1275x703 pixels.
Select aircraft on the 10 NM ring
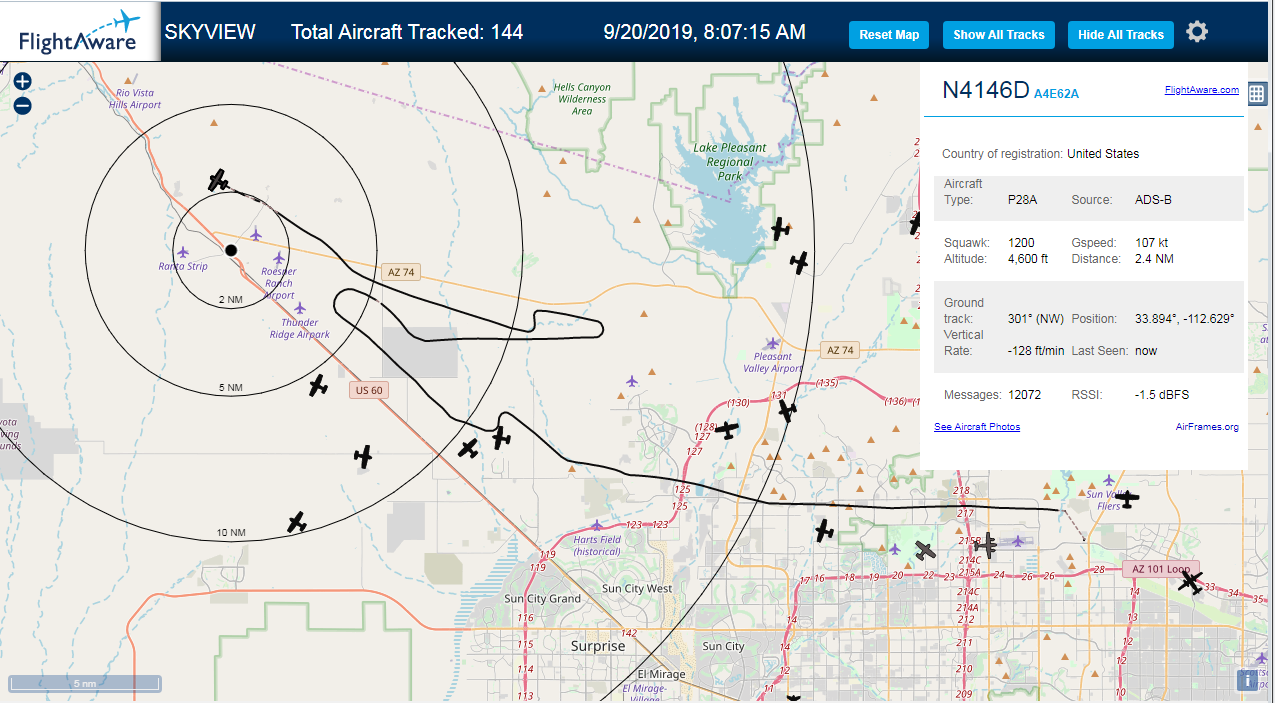(296, 522)
